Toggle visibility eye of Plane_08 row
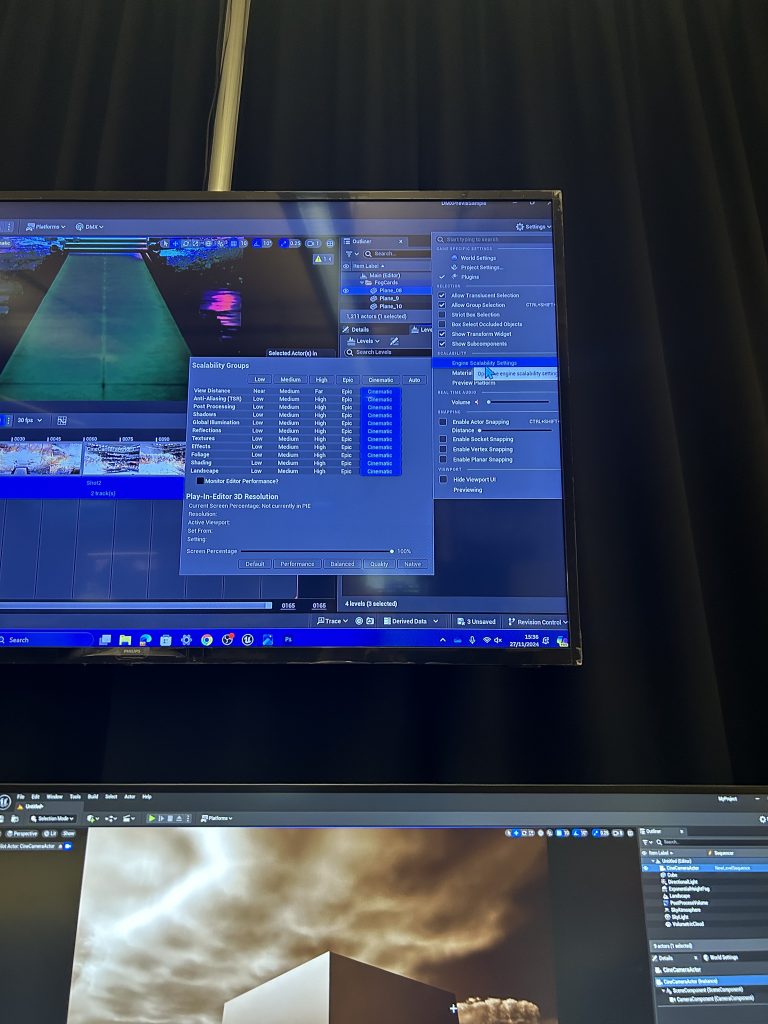Viewport: 768px width, 1024px height. [x=346, y=291]
